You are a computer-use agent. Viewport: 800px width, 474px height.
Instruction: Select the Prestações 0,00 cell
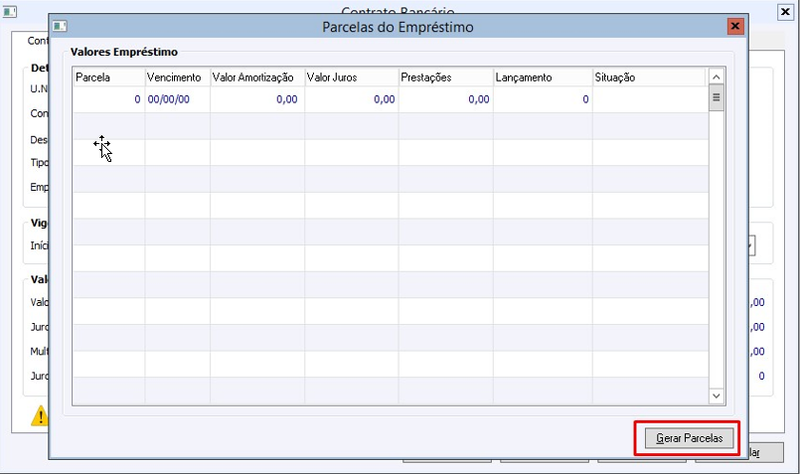point(446,99)
